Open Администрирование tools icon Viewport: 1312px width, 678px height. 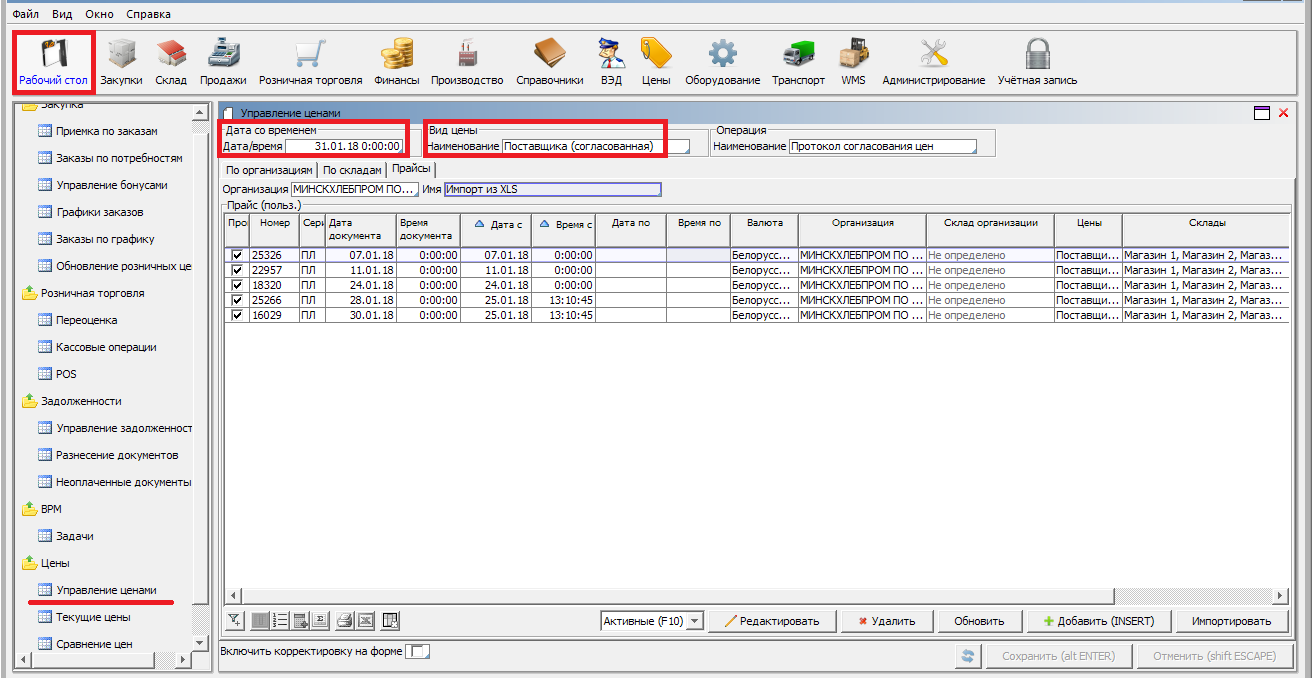933,62
